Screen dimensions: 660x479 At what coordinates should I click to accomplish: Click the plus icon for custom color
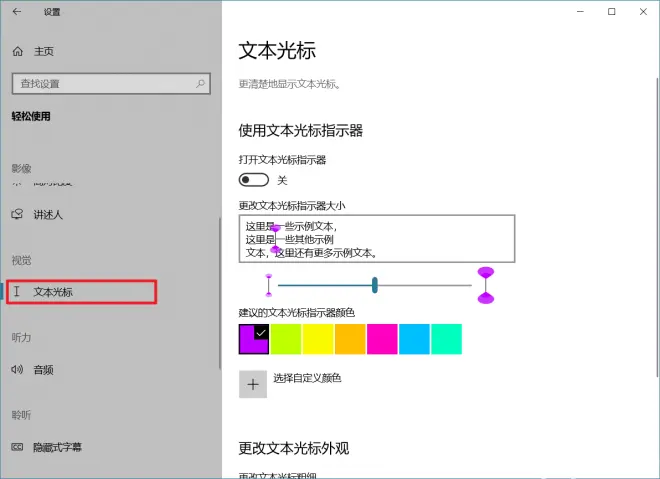[253, 384]
